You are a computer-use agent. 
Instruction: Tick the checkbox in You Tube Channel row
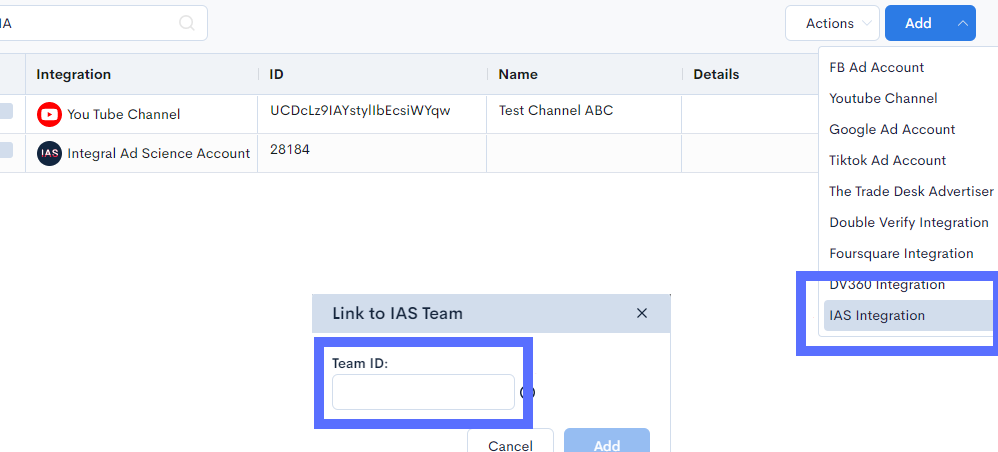point(6,111)
